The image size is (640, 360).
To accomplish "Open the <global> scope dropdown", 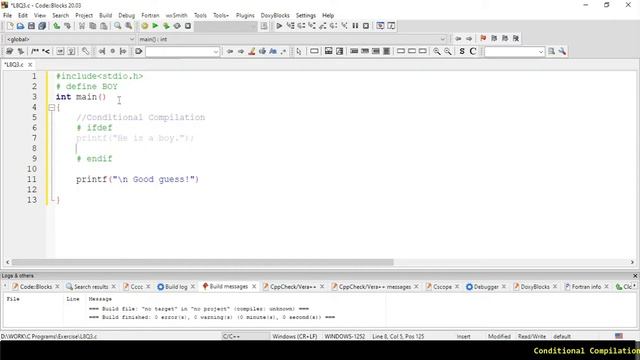I will 70,39.
